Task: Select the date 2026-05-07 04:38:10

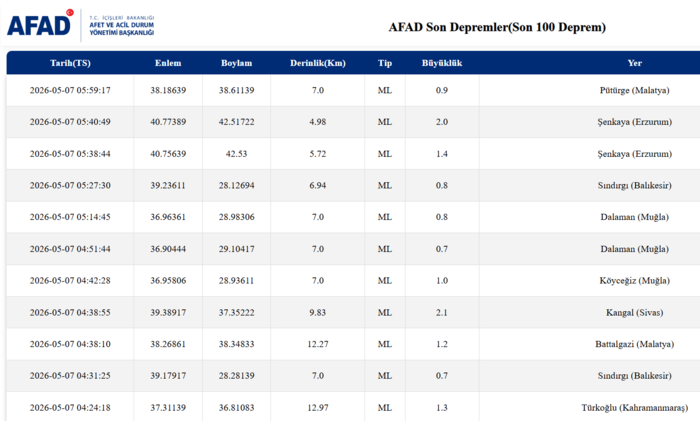Action: [x=70, y=344]
